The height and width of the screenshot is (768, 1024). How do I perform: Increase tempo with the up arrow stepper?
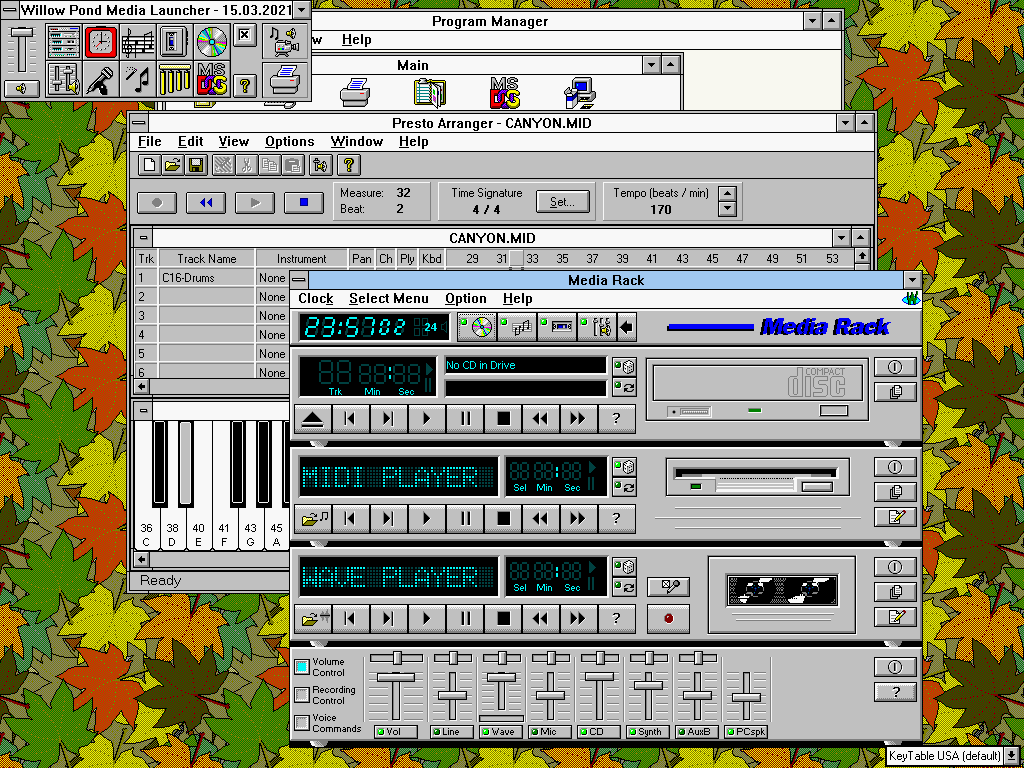[728, 193]
